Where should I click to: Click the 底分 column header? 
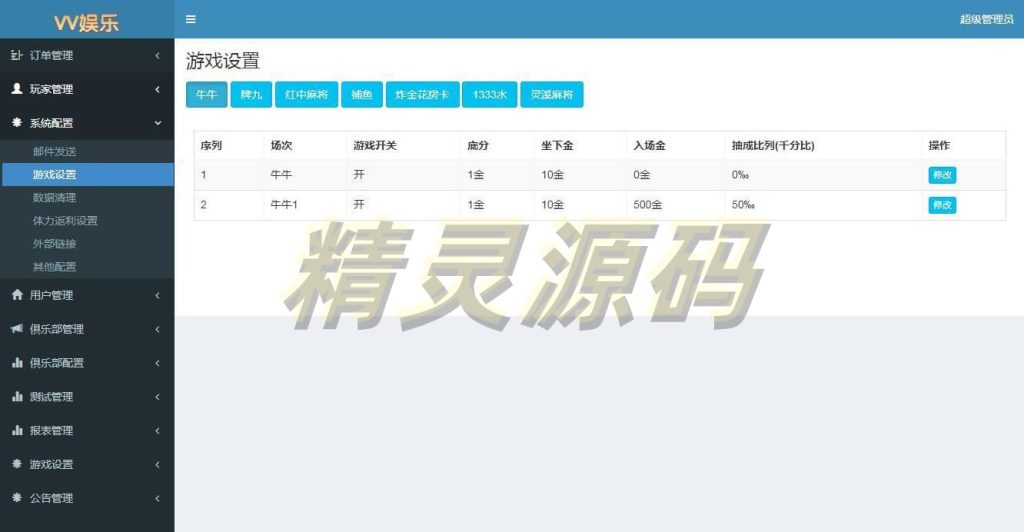[477, 146]
